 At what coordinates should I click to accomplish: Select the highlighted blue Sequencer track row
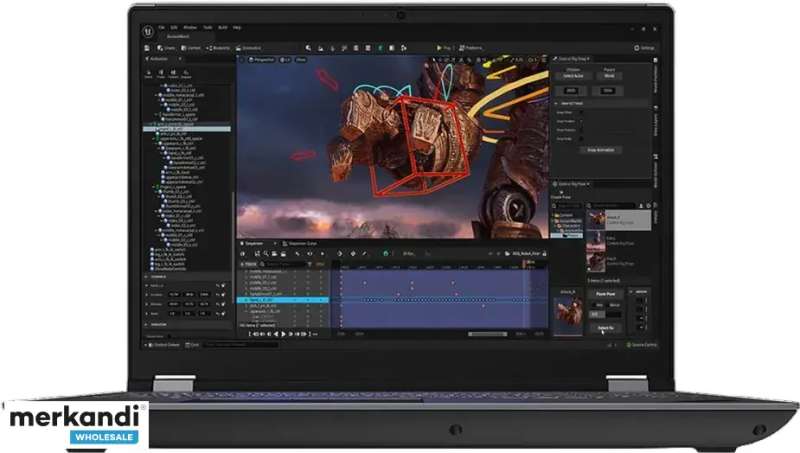[283, 300]
